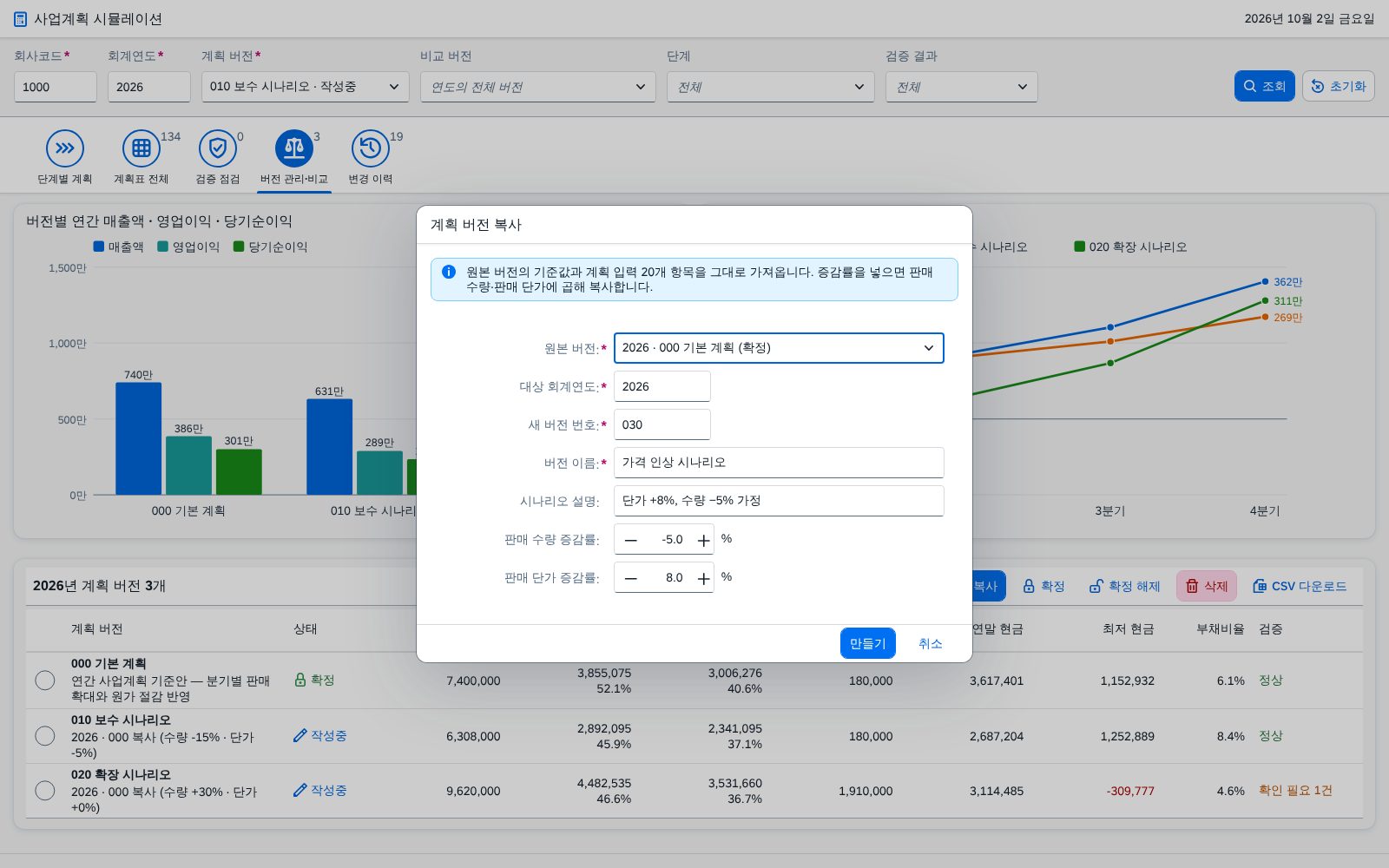Click the 만들기 button in the dialog
Viewport: 1389px width, 868px height.
868,643
